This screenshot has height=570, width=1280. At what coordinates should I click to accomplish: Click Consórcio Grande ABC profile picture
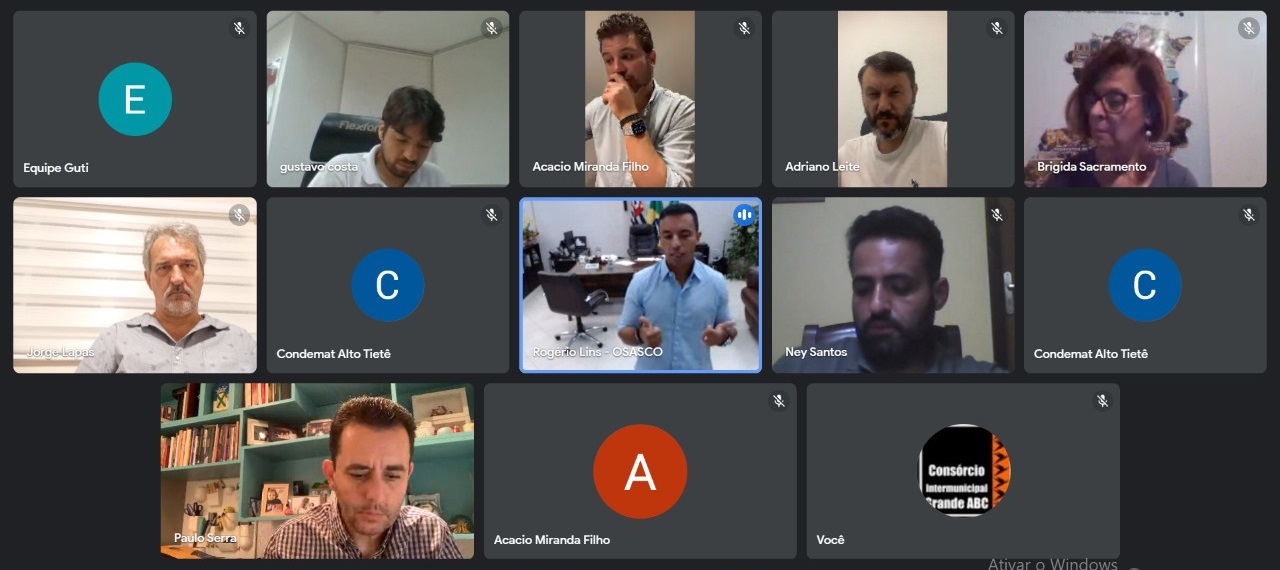coord(965,471)
